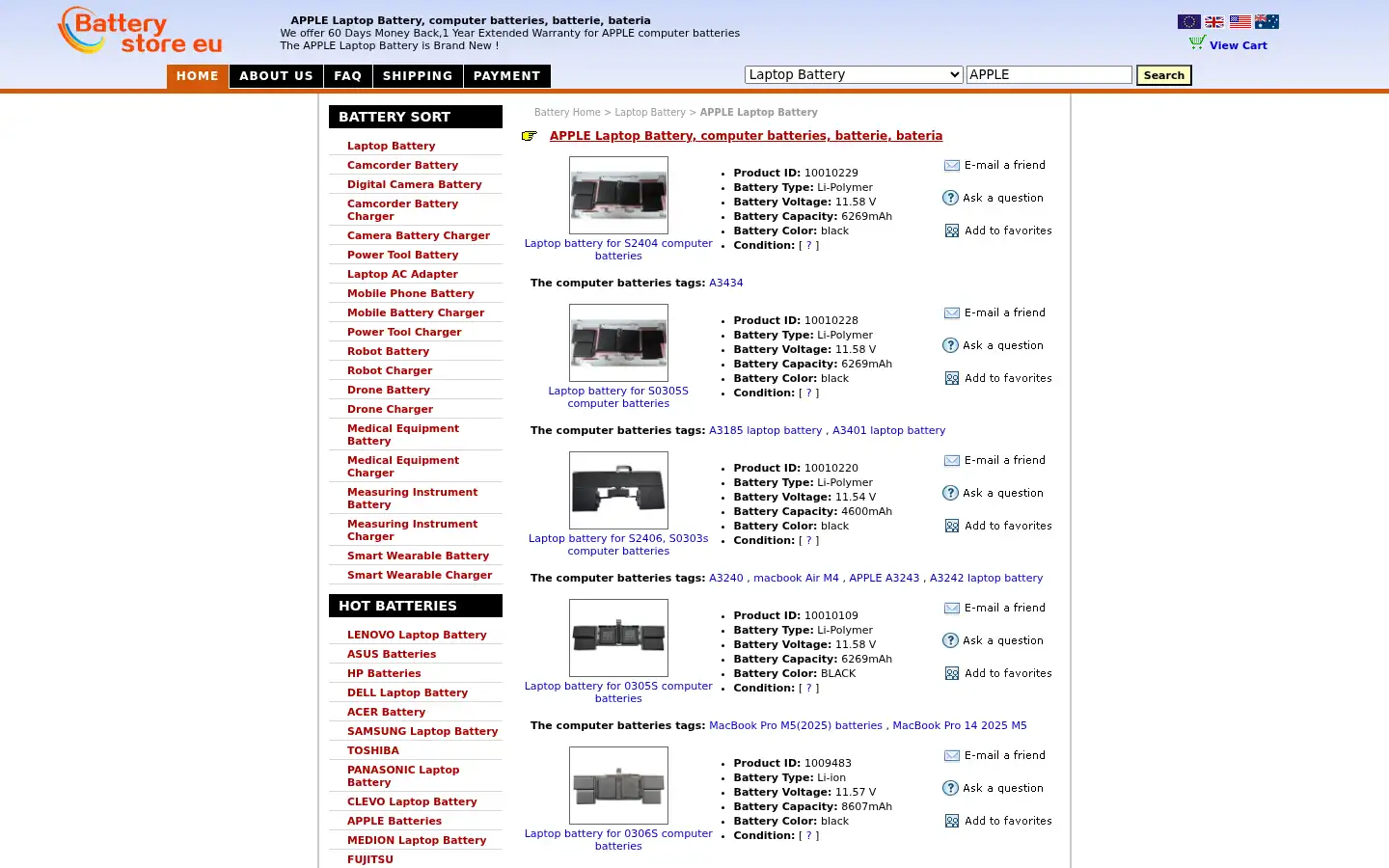Open Laptop battery for S2404 link
The height and width of the screenshot is (868, 1389).
pyautogui.click(x=618, y=250)
